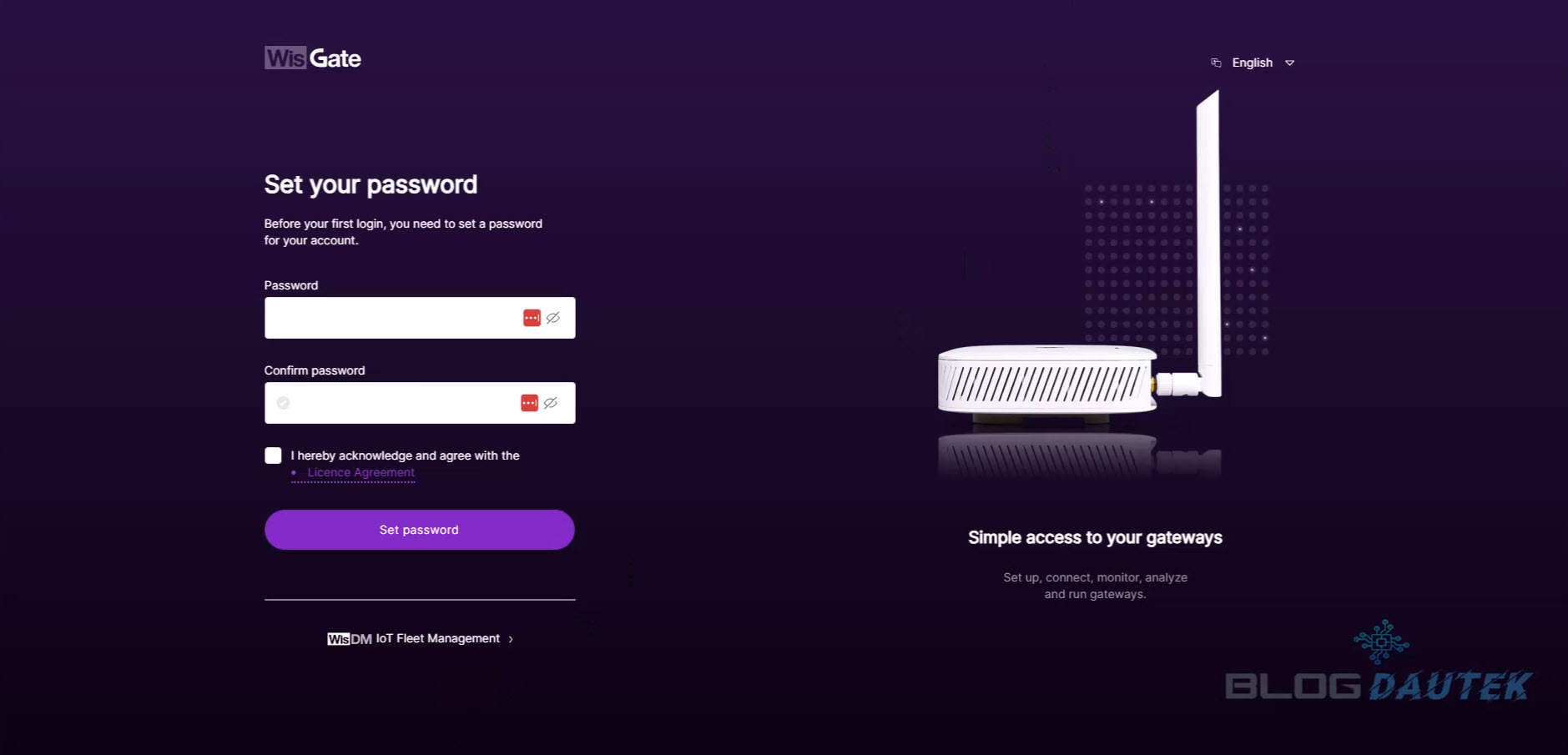This screenshot has width=1568, height=755.
Task: Click password manager icon in Confirm password field
Action: tap(529, 403)
